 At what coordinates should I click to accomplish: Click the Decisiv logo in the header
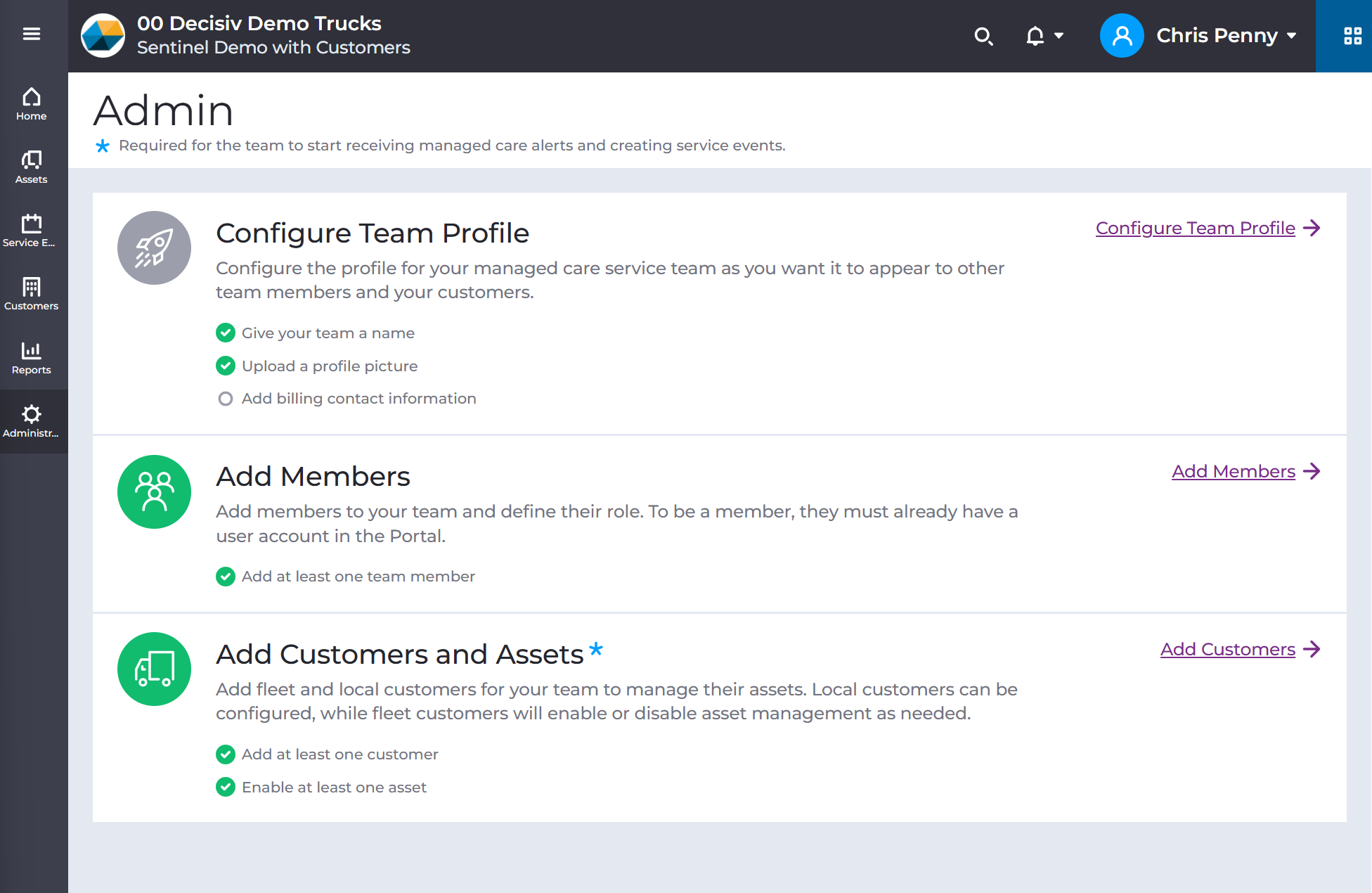pos(103,36)
